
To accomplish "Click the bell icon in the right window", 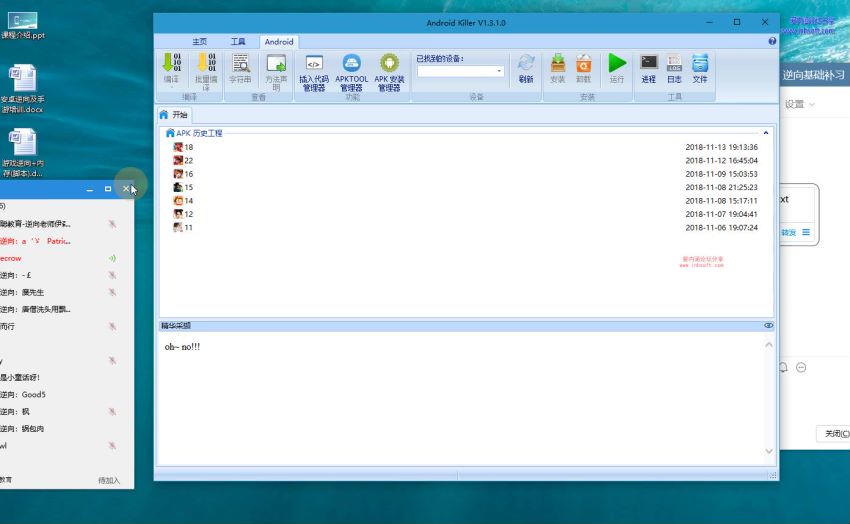I will click(x=783, y=367).
